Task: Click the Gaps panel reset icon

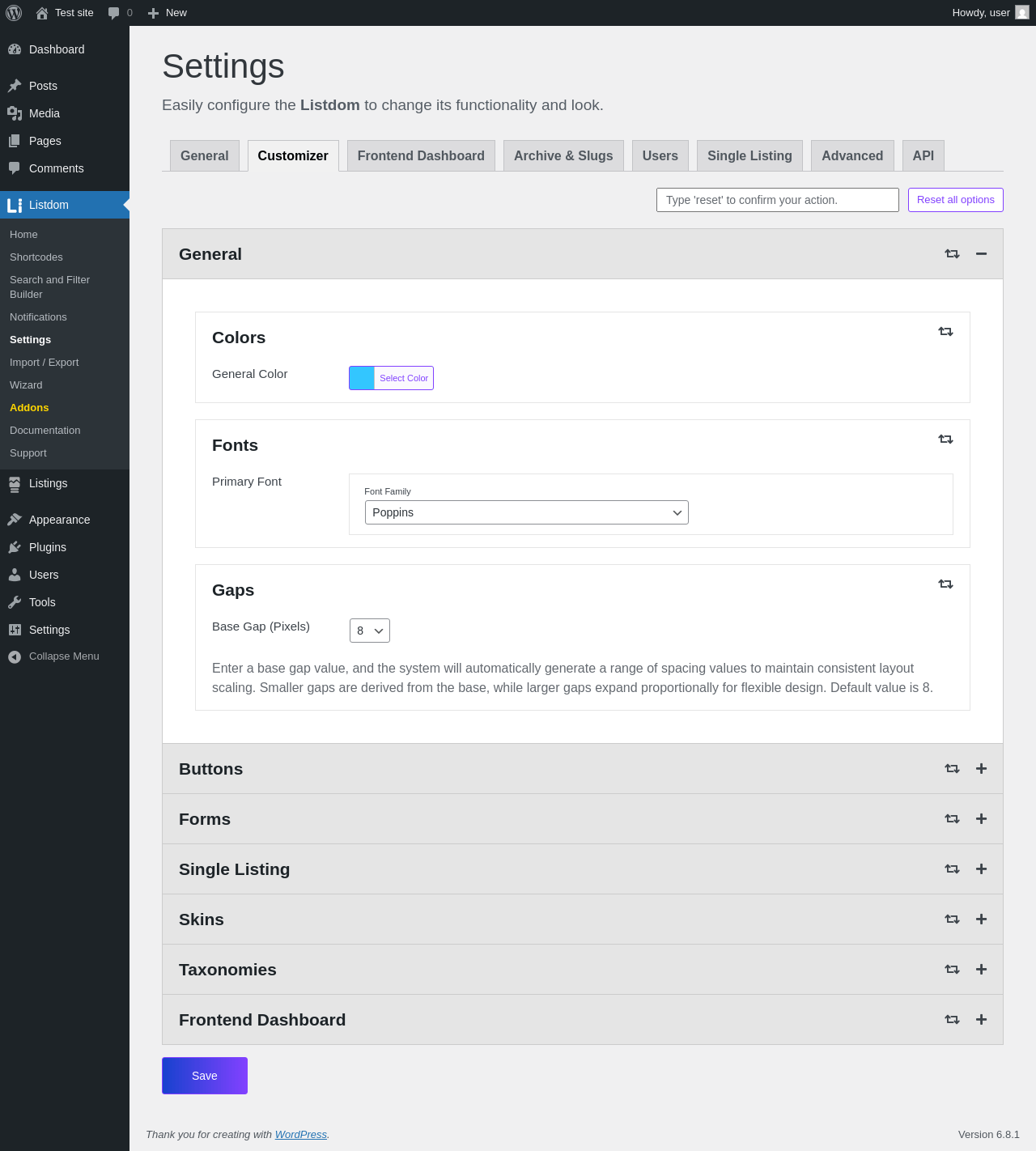Action: point(945,584)
